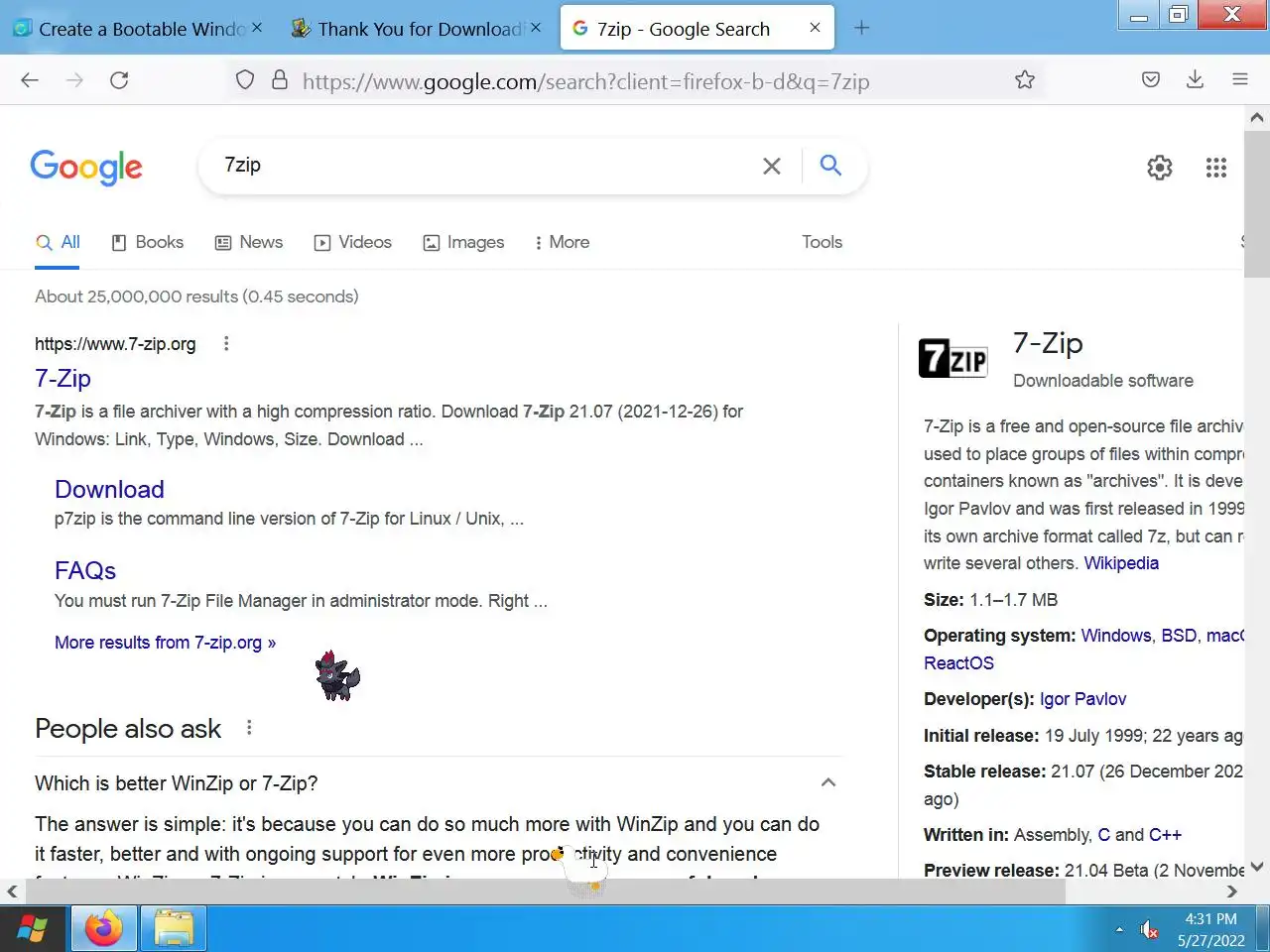
Task: Reload the current page
Action: tap(119, 80)
